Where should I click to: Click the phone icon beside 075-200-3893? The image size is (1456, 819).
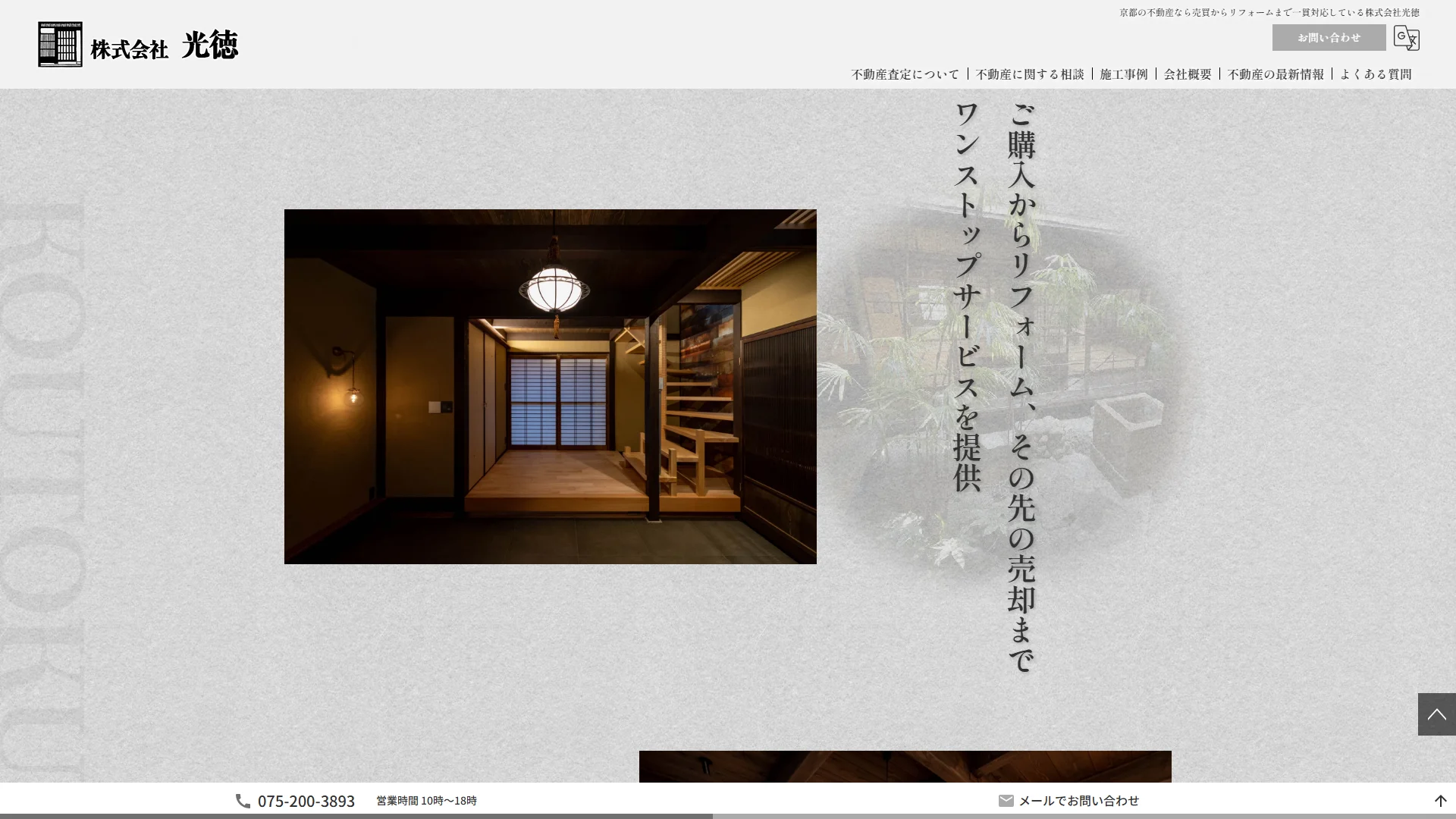pyautogui.click(x=243, y=801)
